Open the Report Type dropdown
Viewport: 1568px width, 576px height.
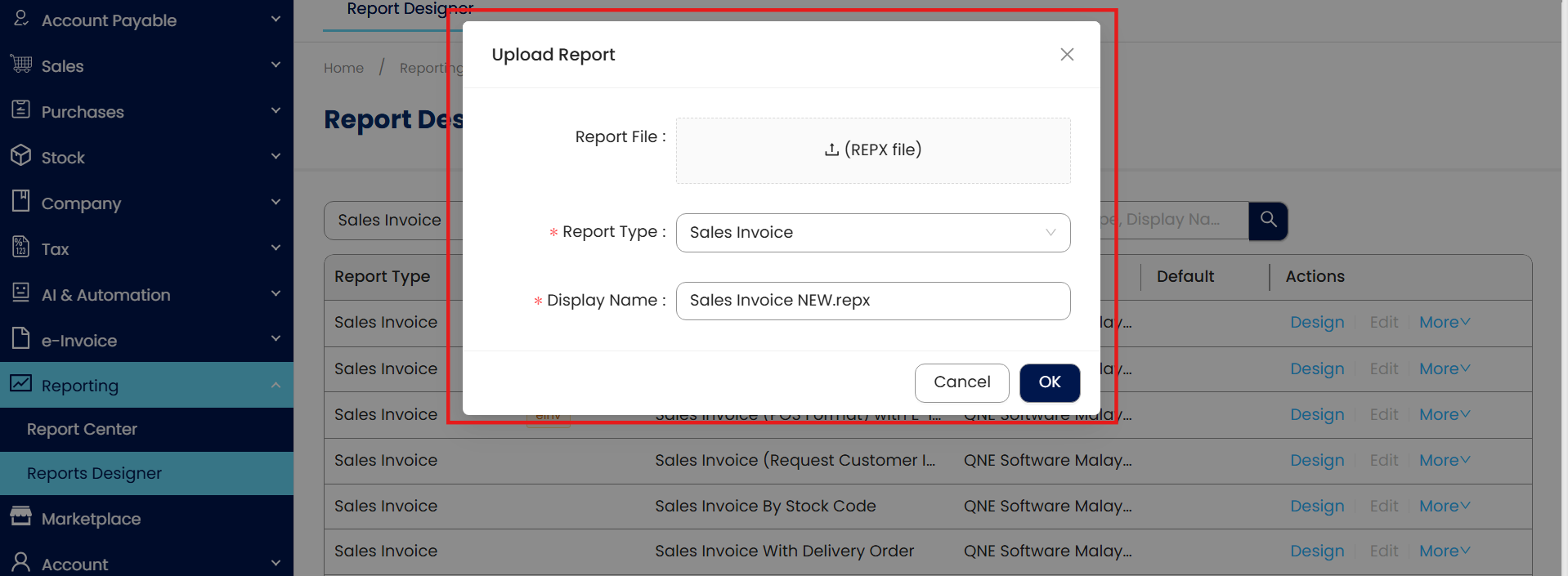point(872,233)
